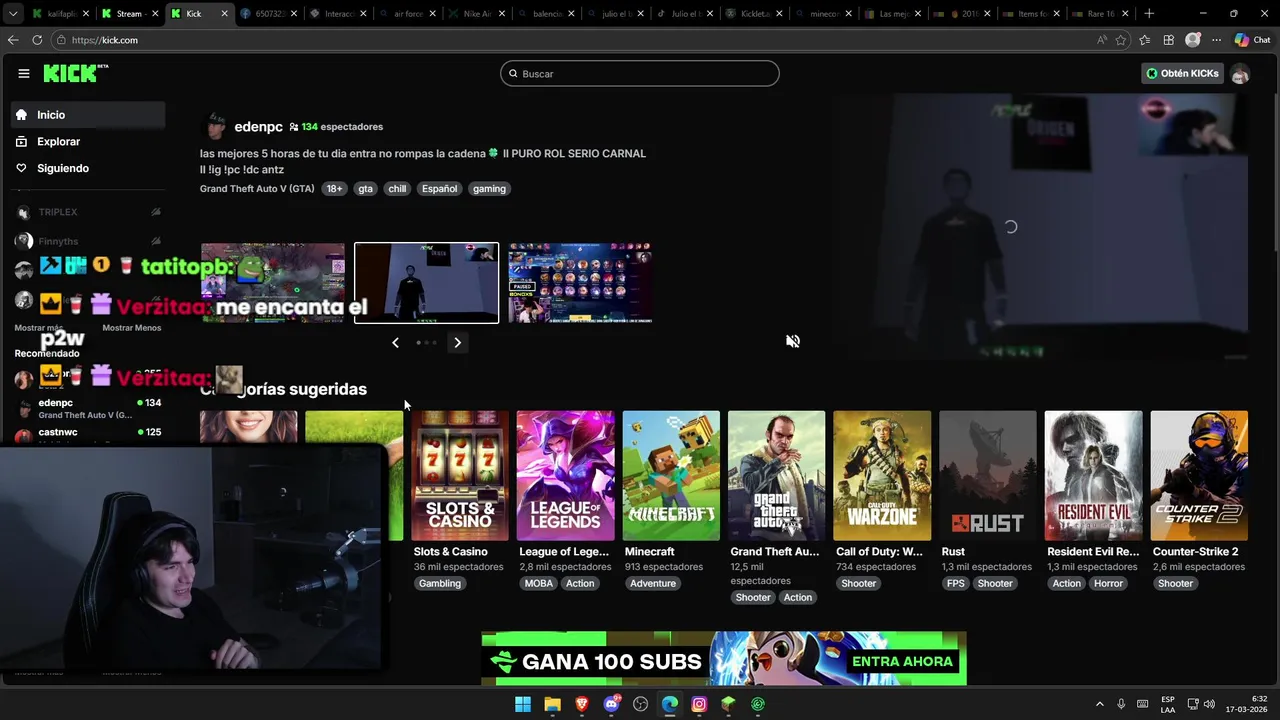The width and height of the screenshot is (1280, 720).
Task: Open Copilot Chat in browser
Action: 1252,40
